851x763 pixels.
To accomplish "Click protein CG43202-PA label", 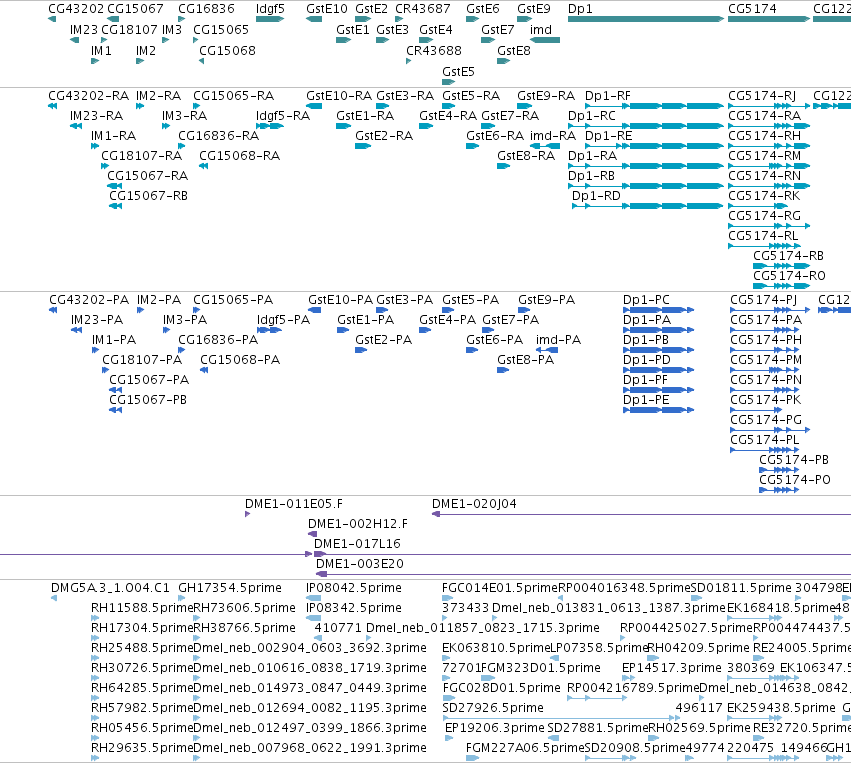I will [89, 300].
